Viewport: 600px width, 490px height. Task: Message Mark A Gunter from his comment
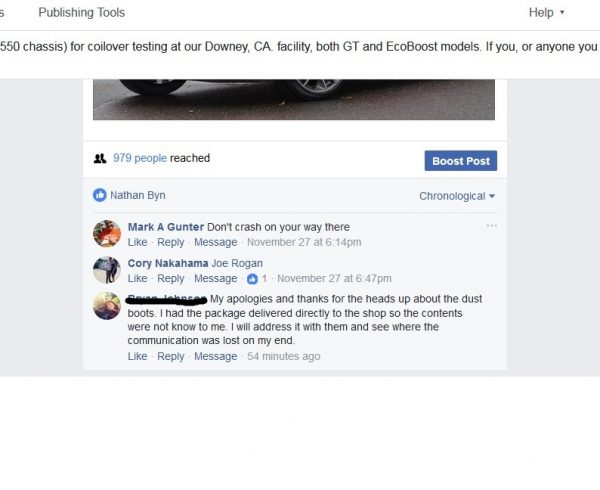click(215, 242)
